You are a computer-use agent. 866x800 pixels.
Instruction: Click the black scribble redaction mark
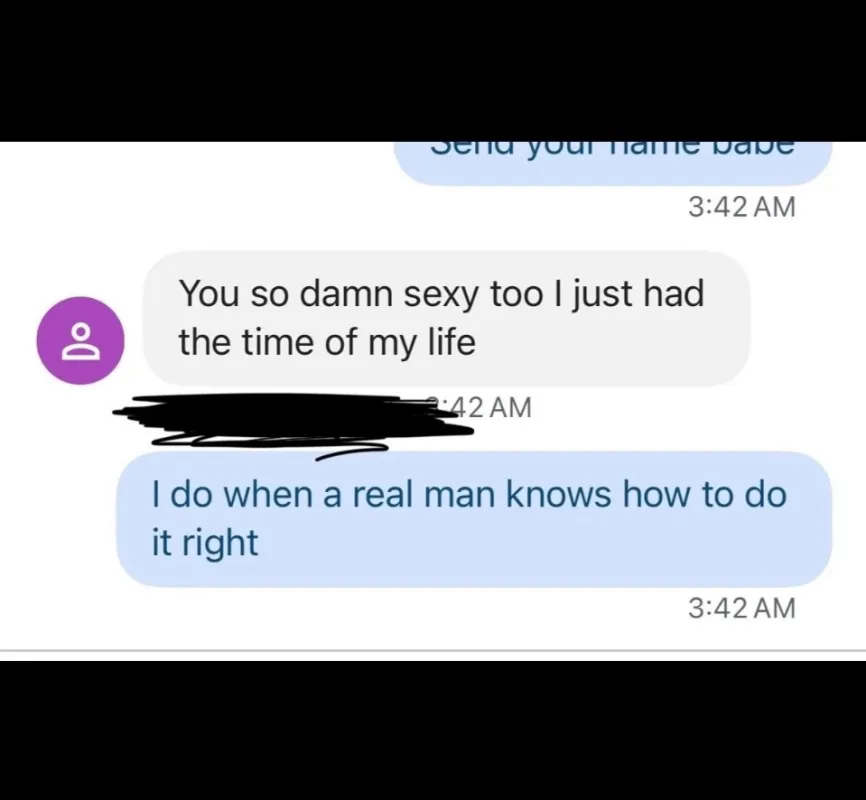[x=293, y=423]
